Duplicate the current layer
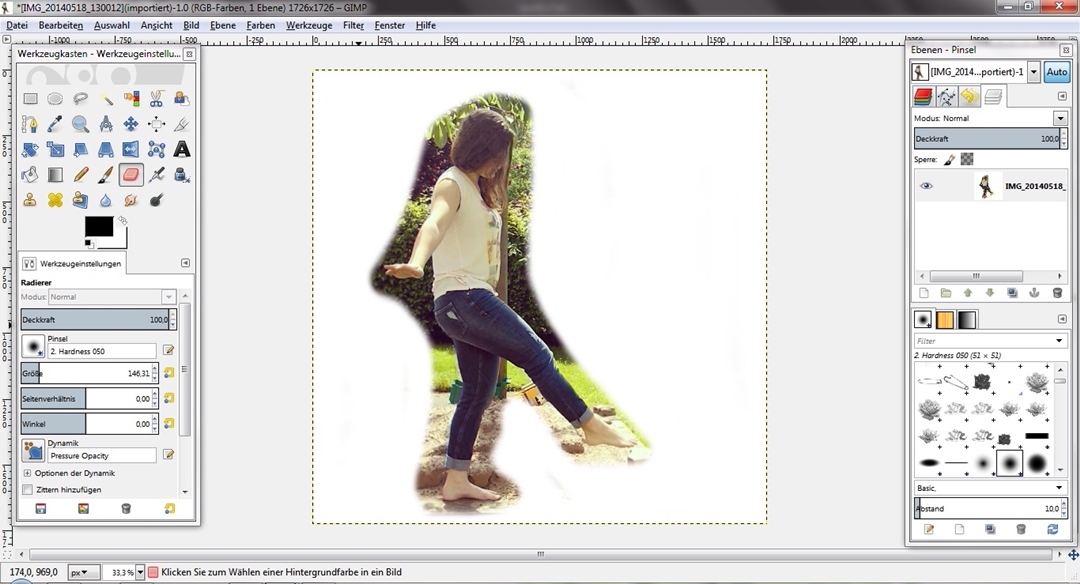Image resolution: width=1080 pixels, height=584 pixels. 1012,293
